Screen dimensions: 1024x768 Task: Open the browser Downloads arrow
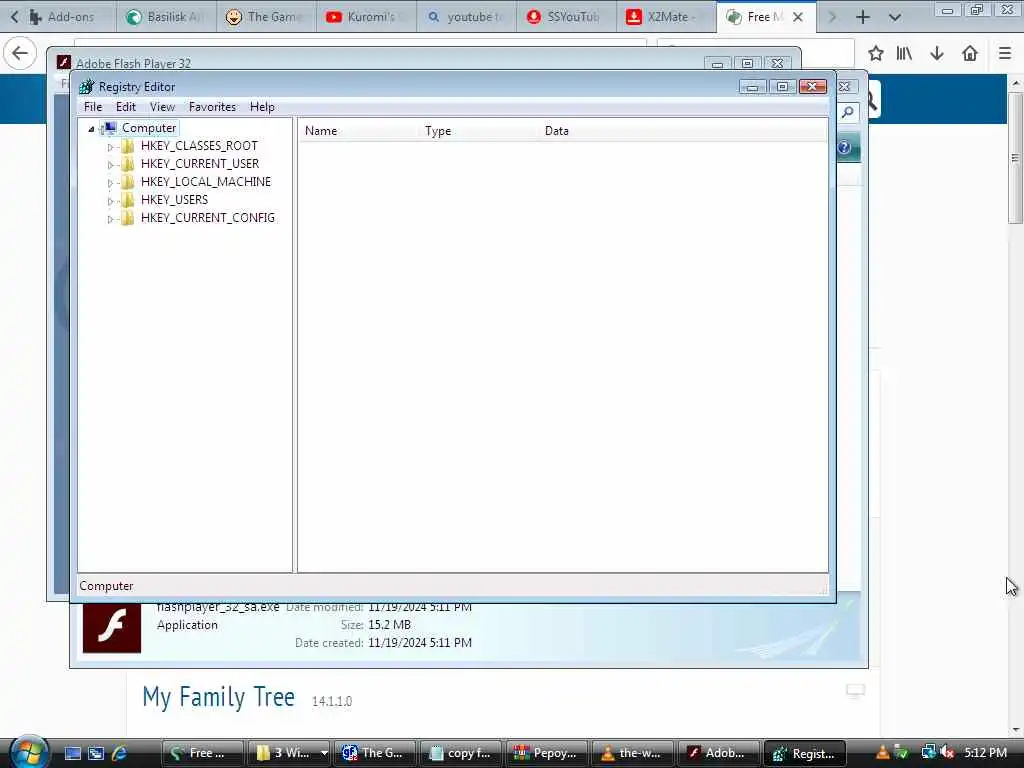coord(936,53)
